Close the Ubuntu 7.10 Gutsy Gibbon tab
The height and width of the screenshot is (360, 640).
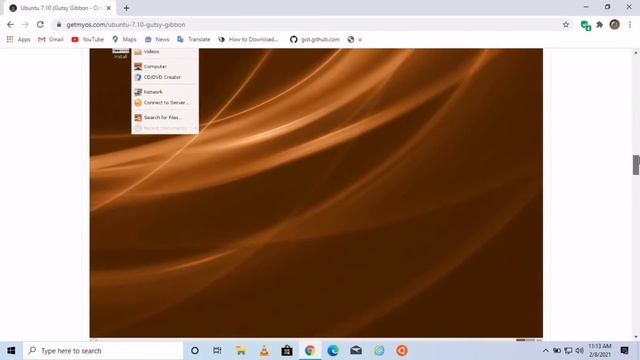click(109, 8)
